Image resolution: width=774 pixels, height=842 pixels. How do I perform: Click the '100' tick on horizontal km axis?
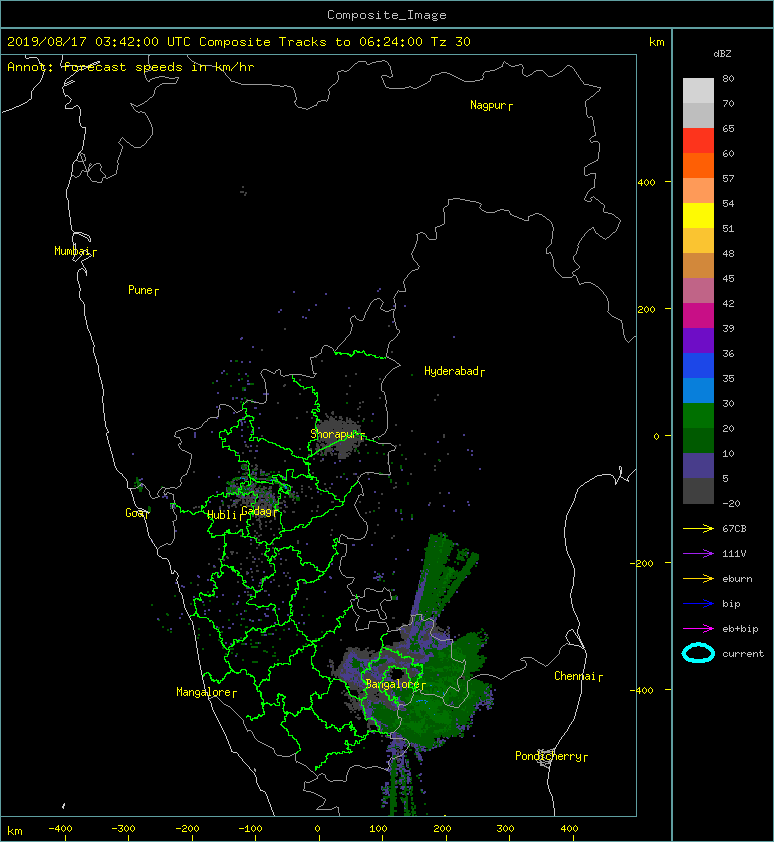click(x=379, y=829)
